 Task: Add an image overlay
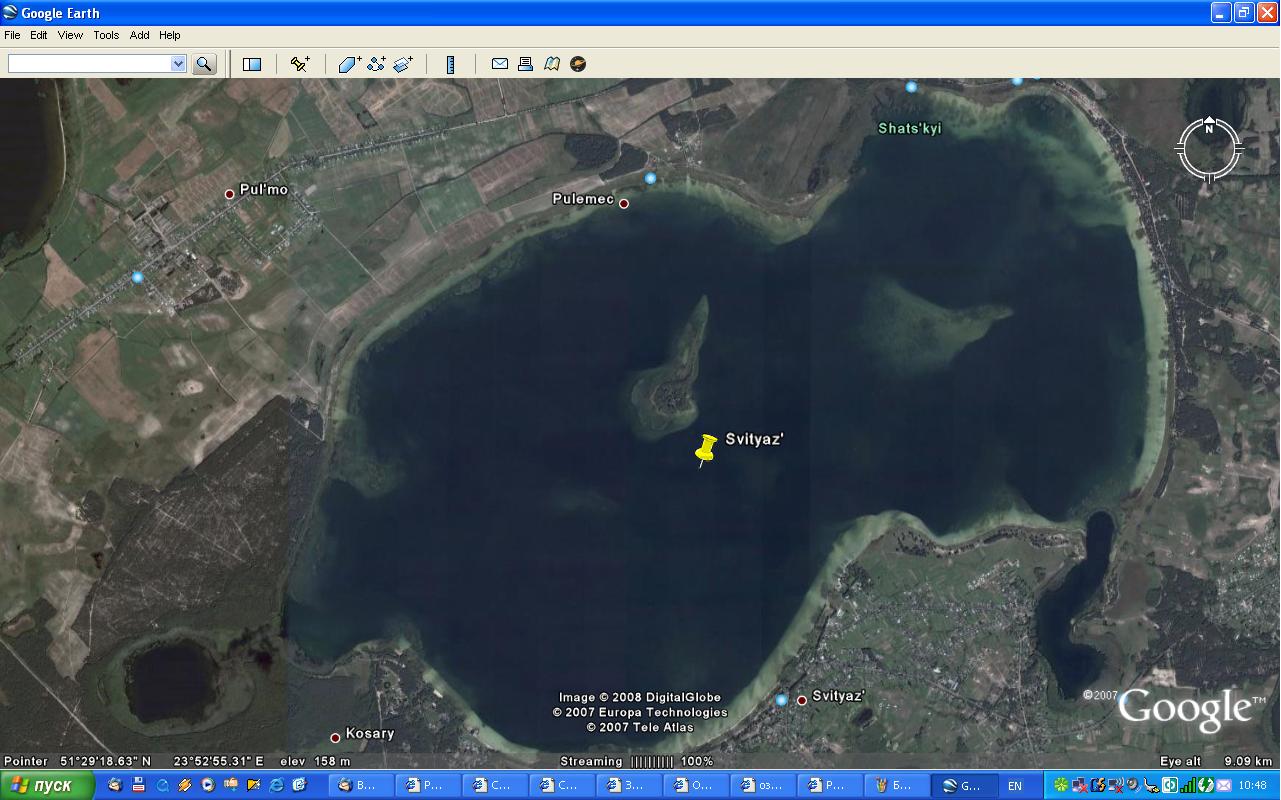click(403, 64)
